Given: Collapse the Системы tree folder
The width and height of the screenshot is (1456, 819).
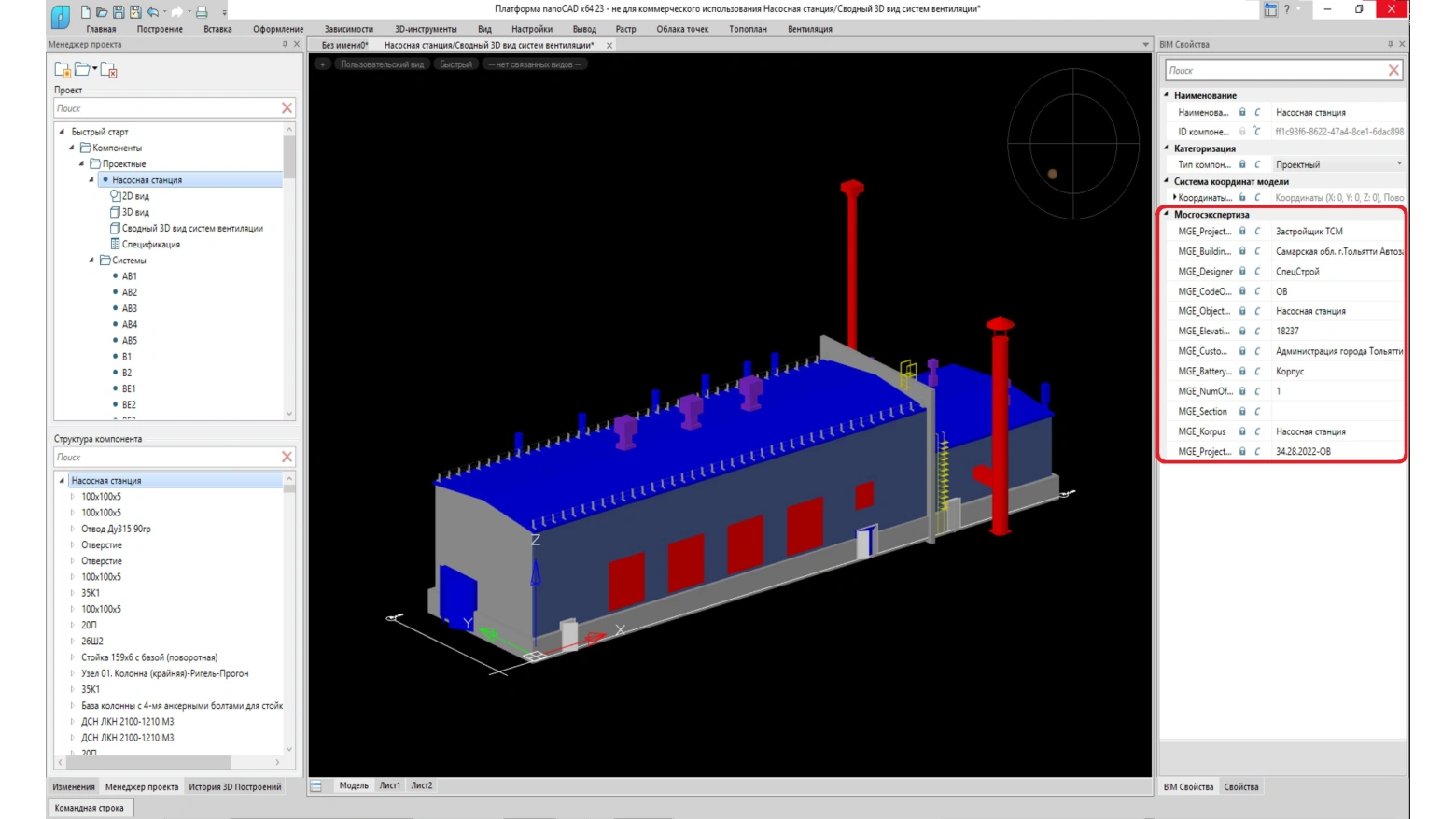Looking at the screenshot, I should pos(91,261).
